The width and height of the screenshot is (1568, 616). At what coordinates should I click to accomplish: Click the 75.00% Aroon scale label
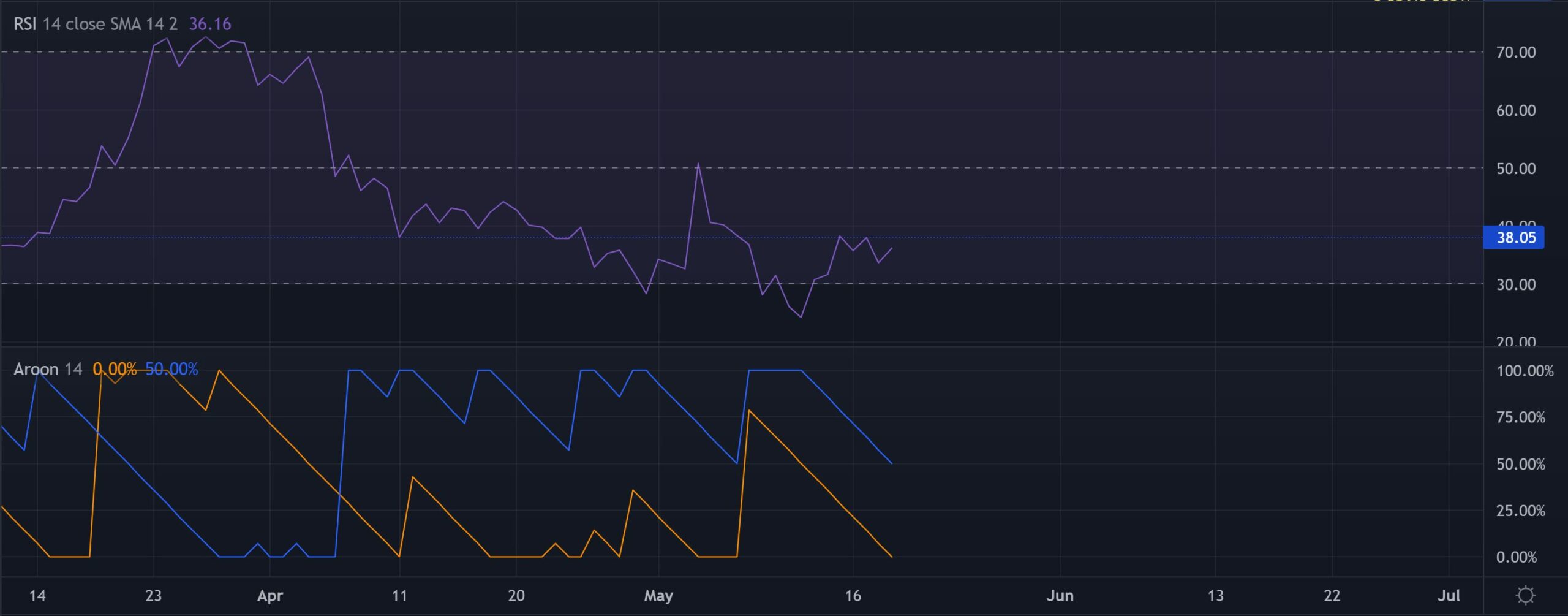click(1520, 417)
